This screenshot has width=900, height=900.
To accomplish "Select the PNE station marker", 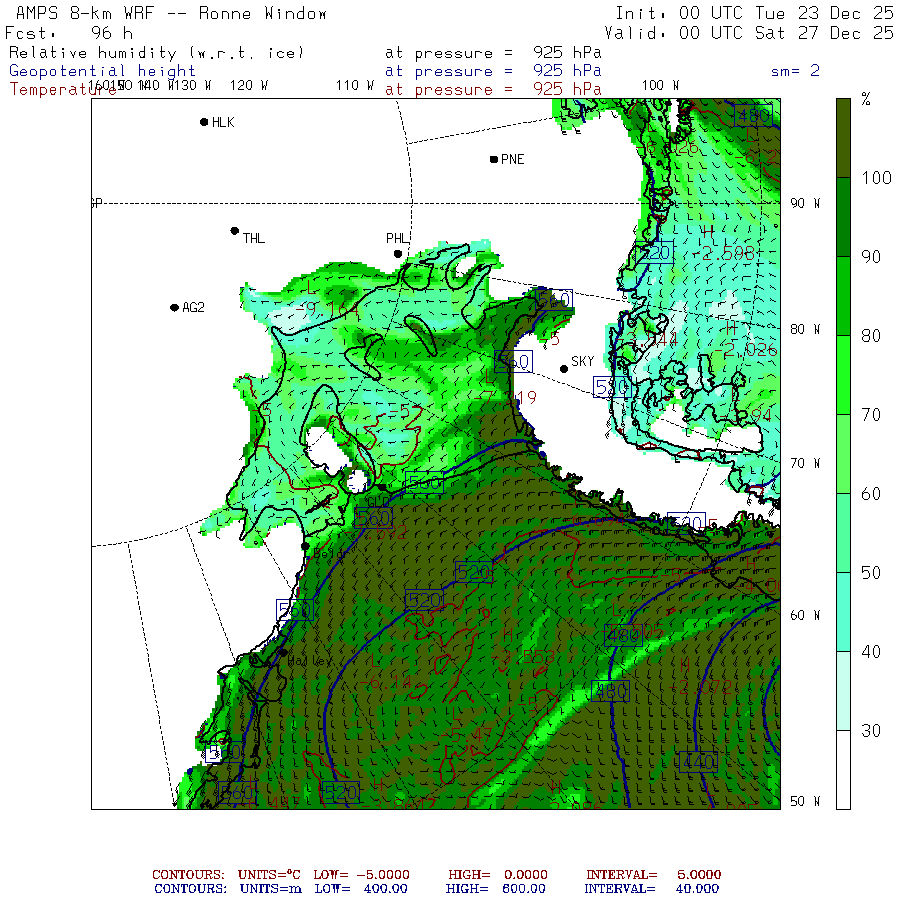I will coord(494,159).
